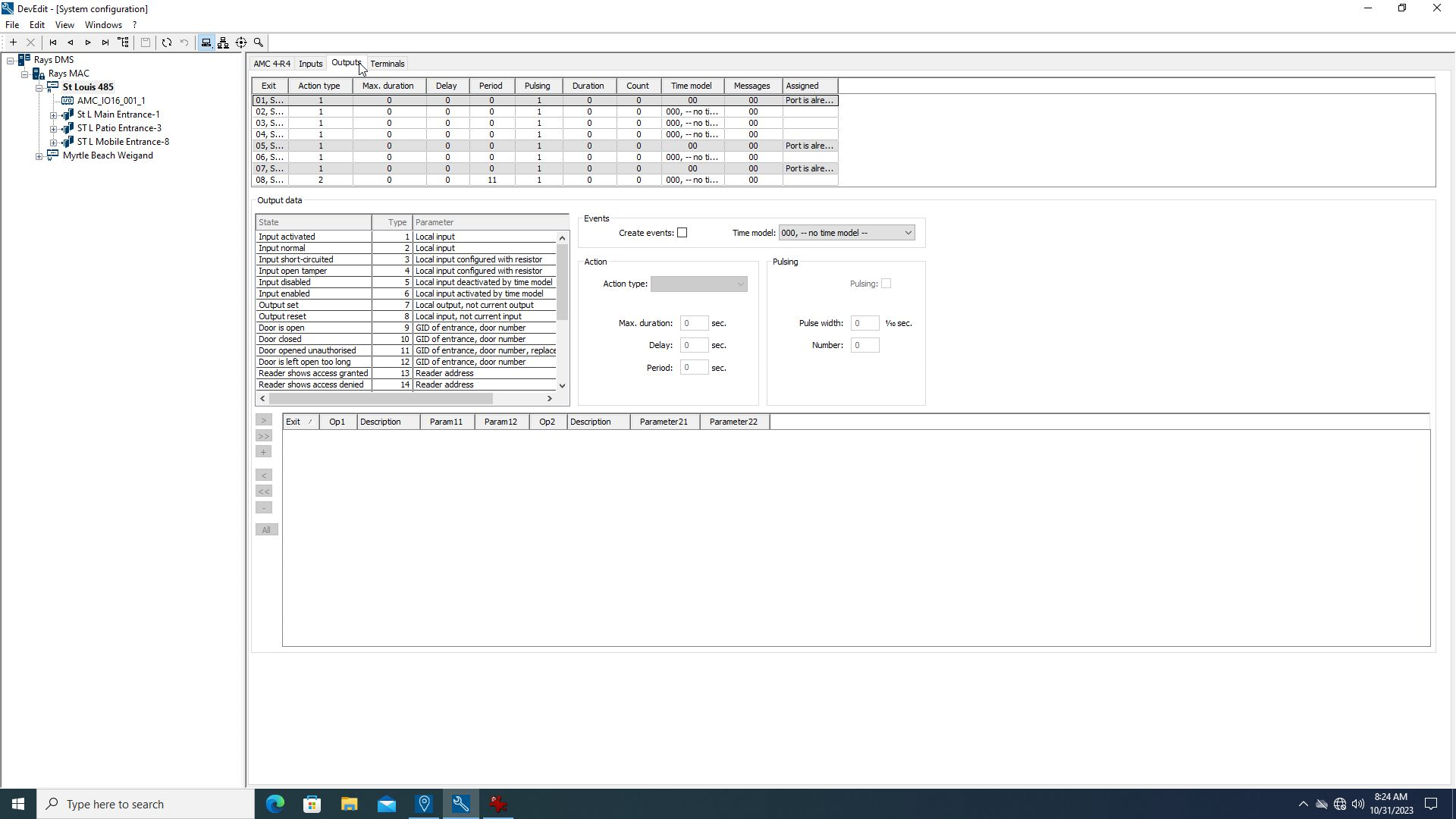The image size is (1456, 819).
Task: Click the plus icon to add a device
Action: 13,42
